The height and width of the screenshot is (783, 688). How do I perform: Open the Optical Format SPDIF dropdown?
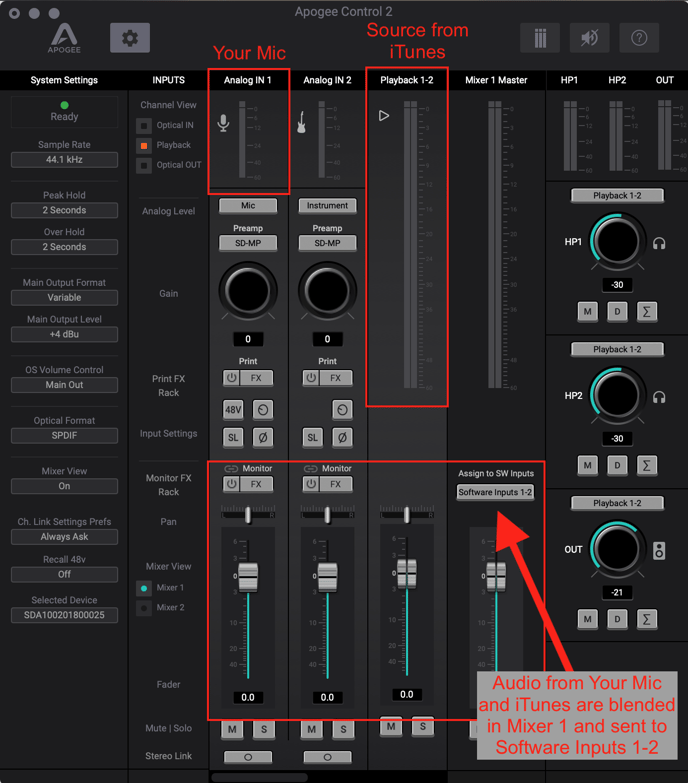click(64, 435)
